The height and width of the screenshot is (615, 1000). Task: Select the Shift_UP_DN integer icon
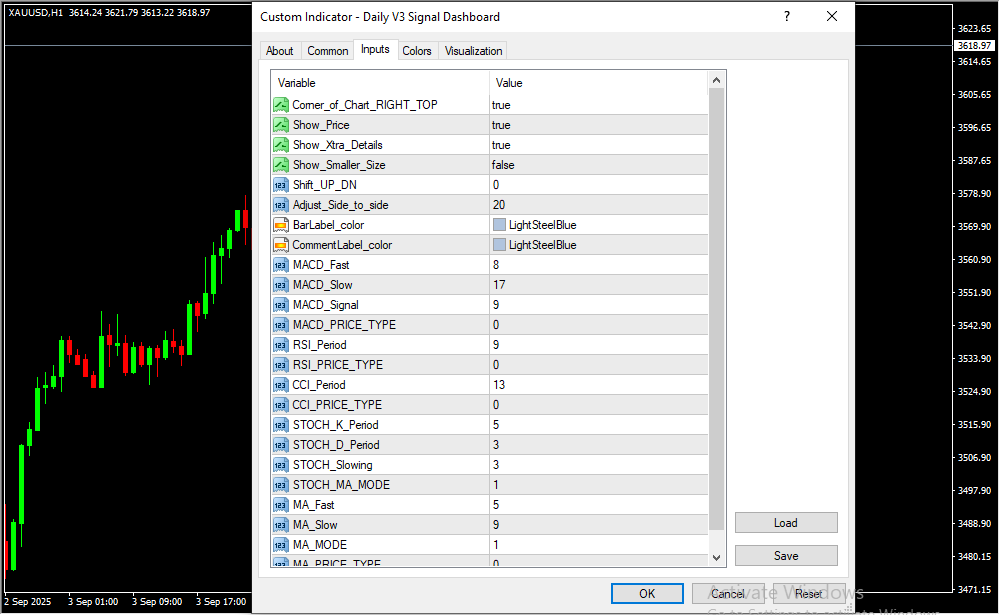[280, 185]
